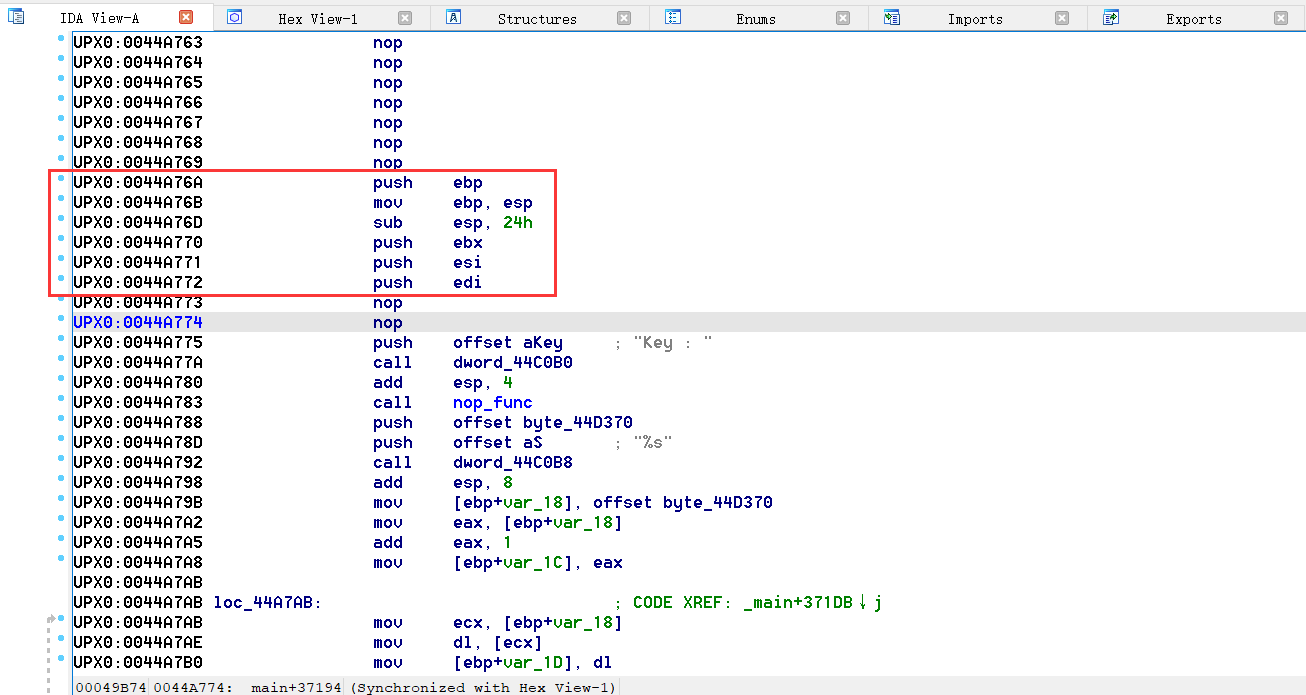The width and height of the screenshot is (1306, 695).
Task: Click the Enums tab icon
Action: [673, 17]
